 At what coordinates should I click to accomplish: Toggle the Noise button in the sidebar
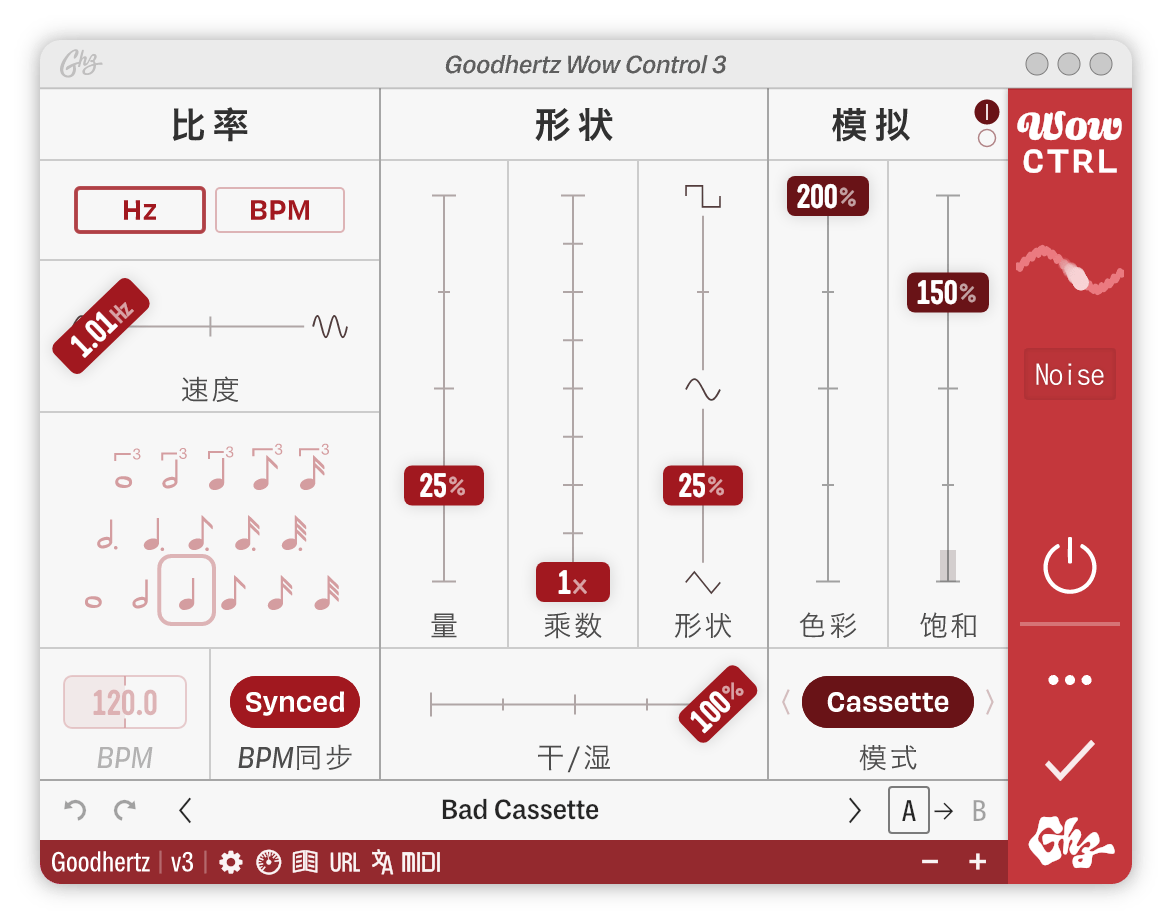point(1069,374)
